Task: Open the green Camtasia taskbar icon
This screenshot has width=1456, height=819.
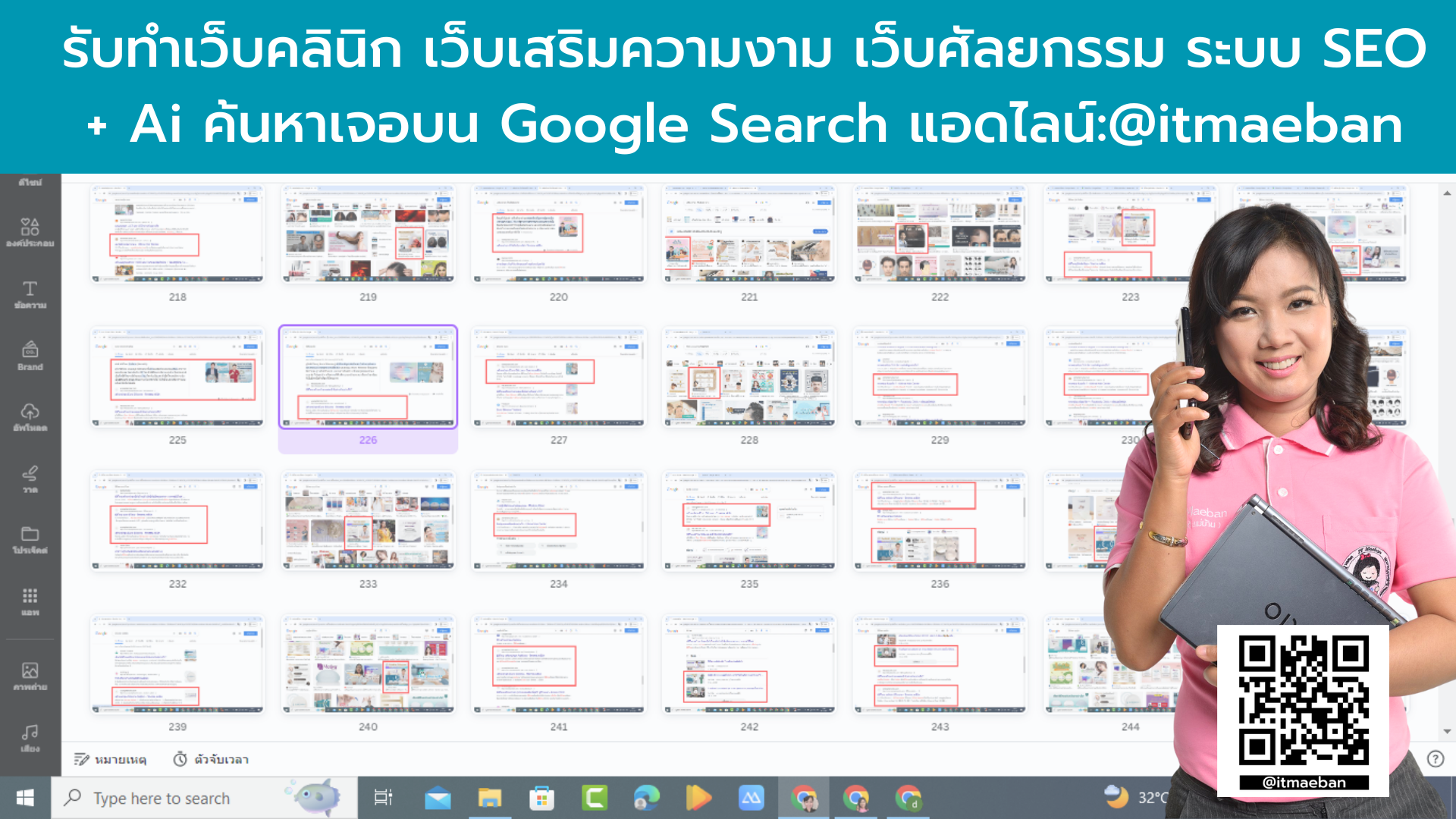Action: point(595,798)
